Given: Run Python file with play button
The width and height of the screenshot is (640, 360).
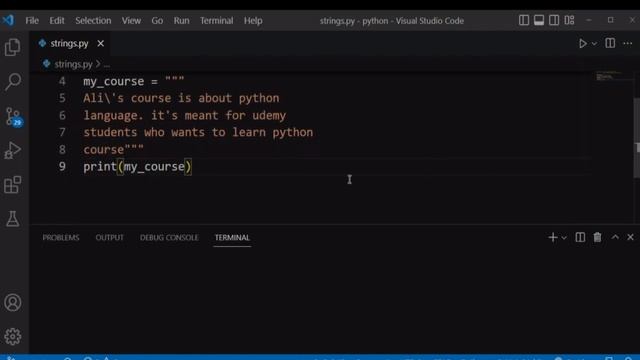Looking at the screenshot, I should pyautogui.click(x=582, y=43).
